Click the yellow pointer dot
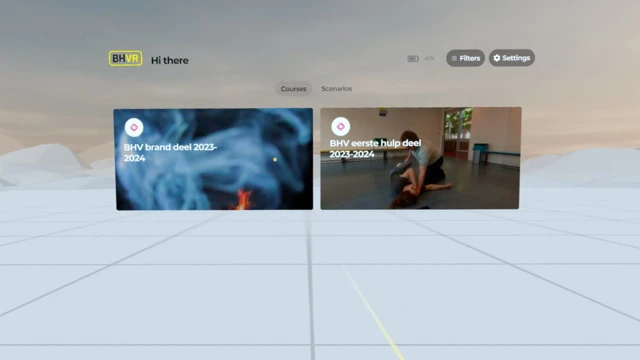The image size is (640, 360). (x=275, y=160)
